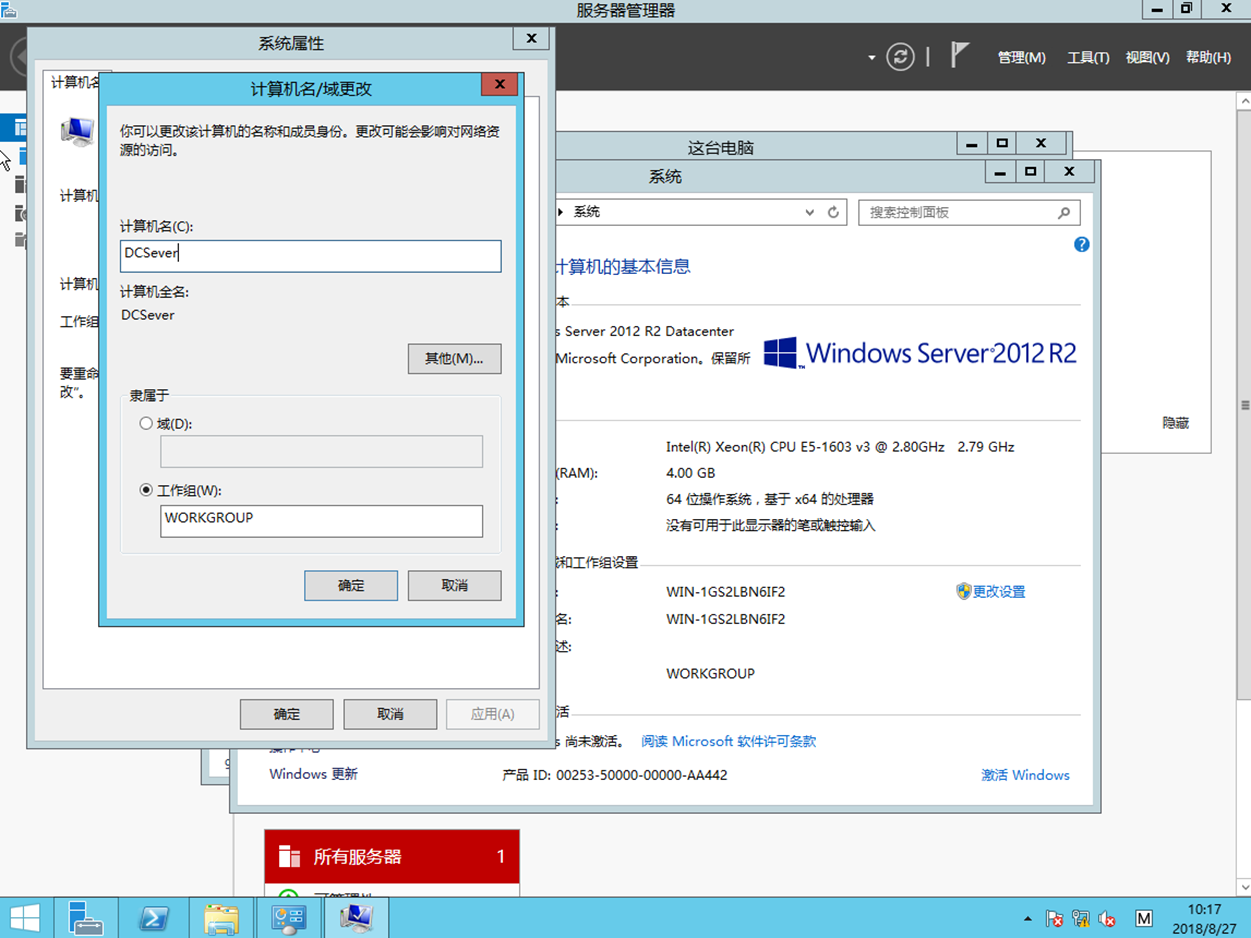Confirm with 确定 in the rename dialog
Screen dimensions: 1251x938
(351, 586)
